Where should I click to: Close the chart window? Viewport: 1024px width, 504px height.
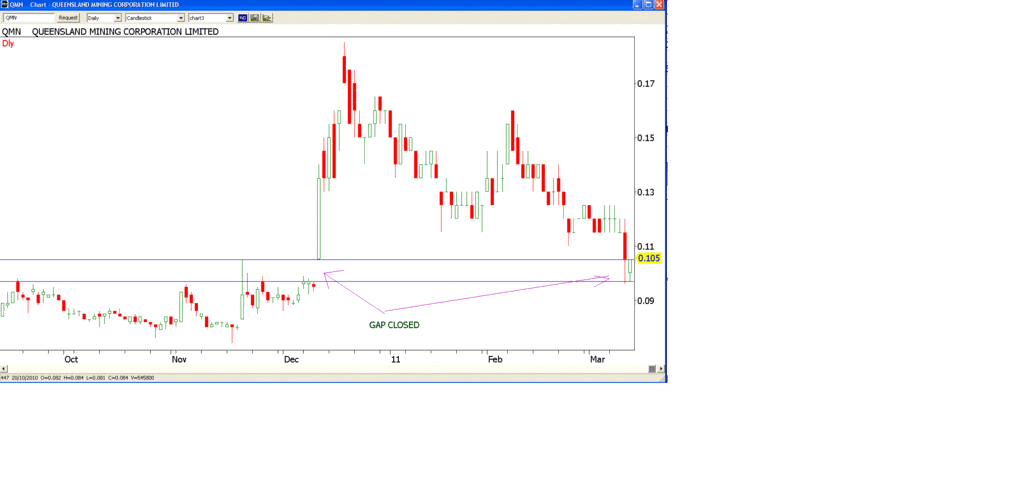pyautogui.click(x=660, y=5)
